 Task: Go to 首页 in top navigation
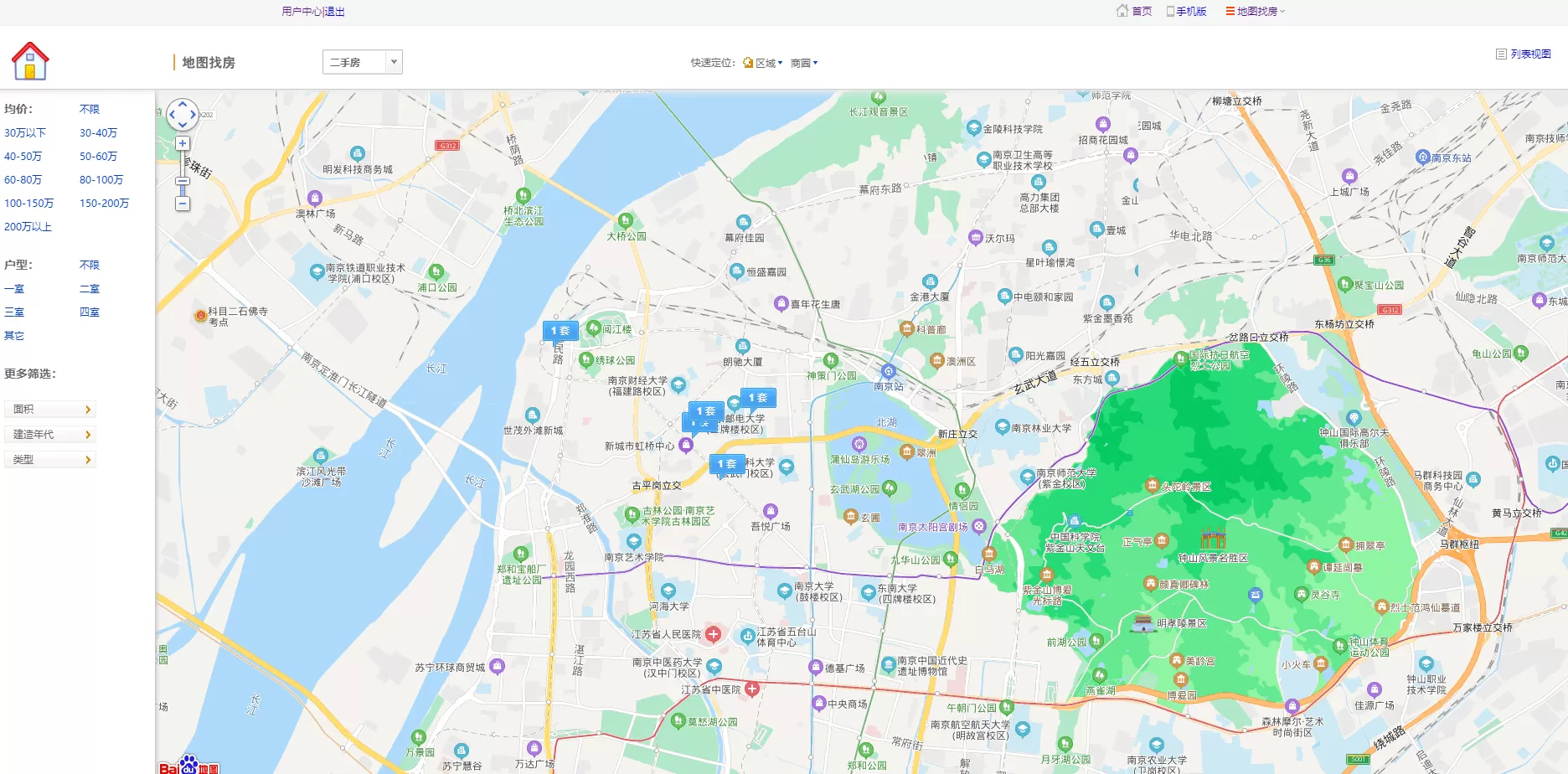pos(1141,12)
